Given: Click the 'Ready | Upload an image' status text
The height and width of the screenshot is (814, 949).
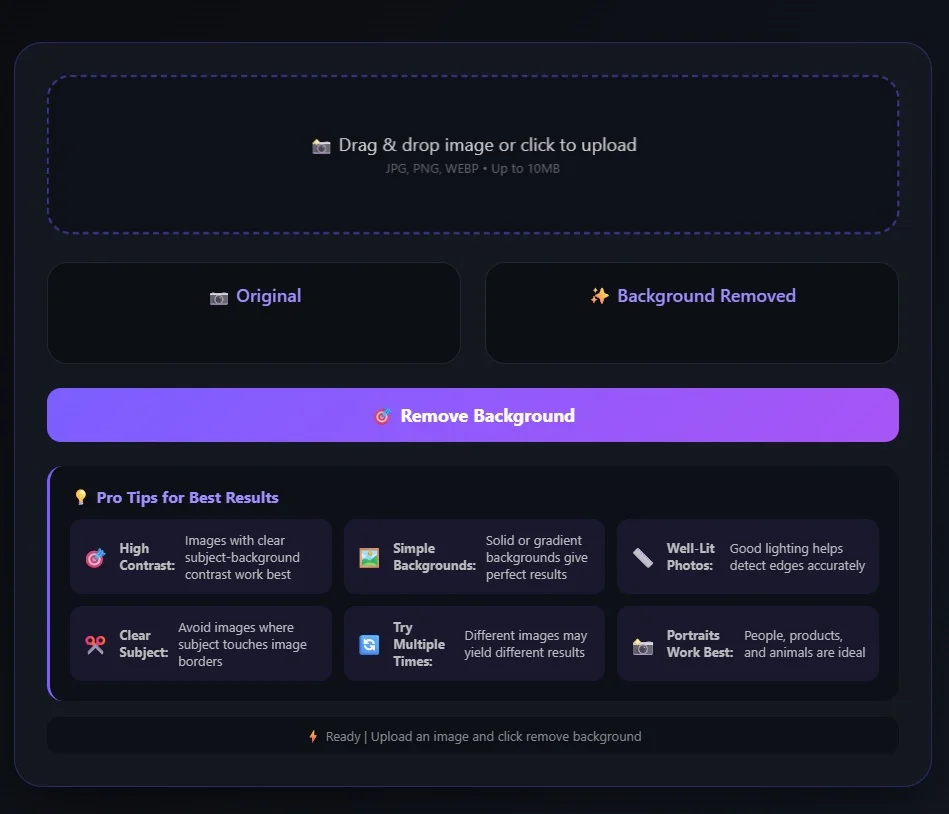Looking at the screenshot, I should tap(484, 737).
